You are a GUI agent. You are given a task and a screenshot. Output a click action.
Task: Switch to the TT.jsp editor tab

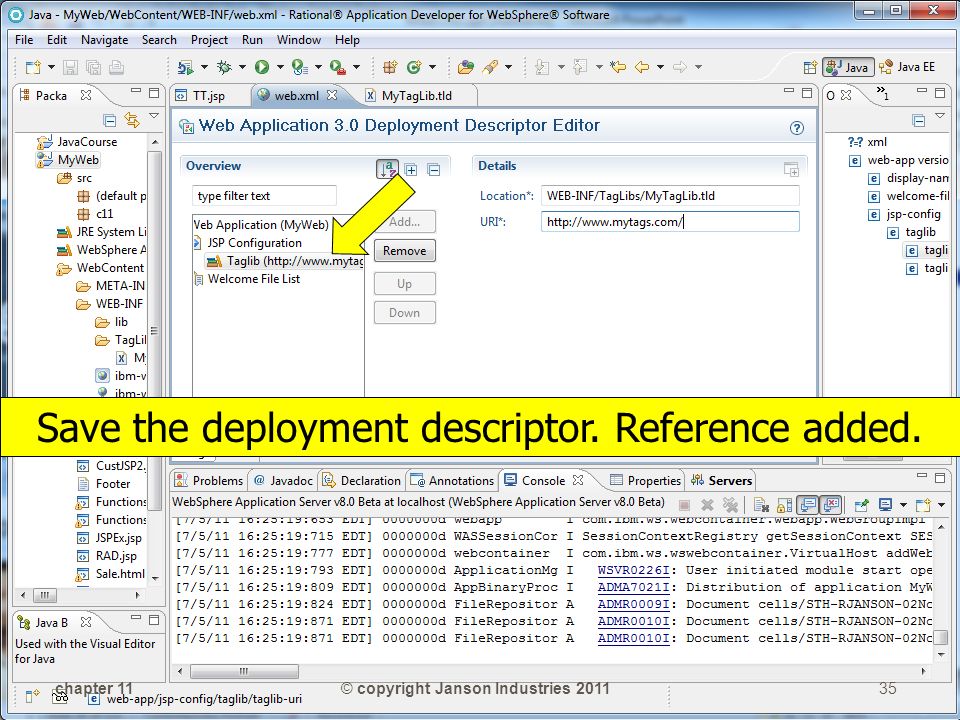coord(209,96)
